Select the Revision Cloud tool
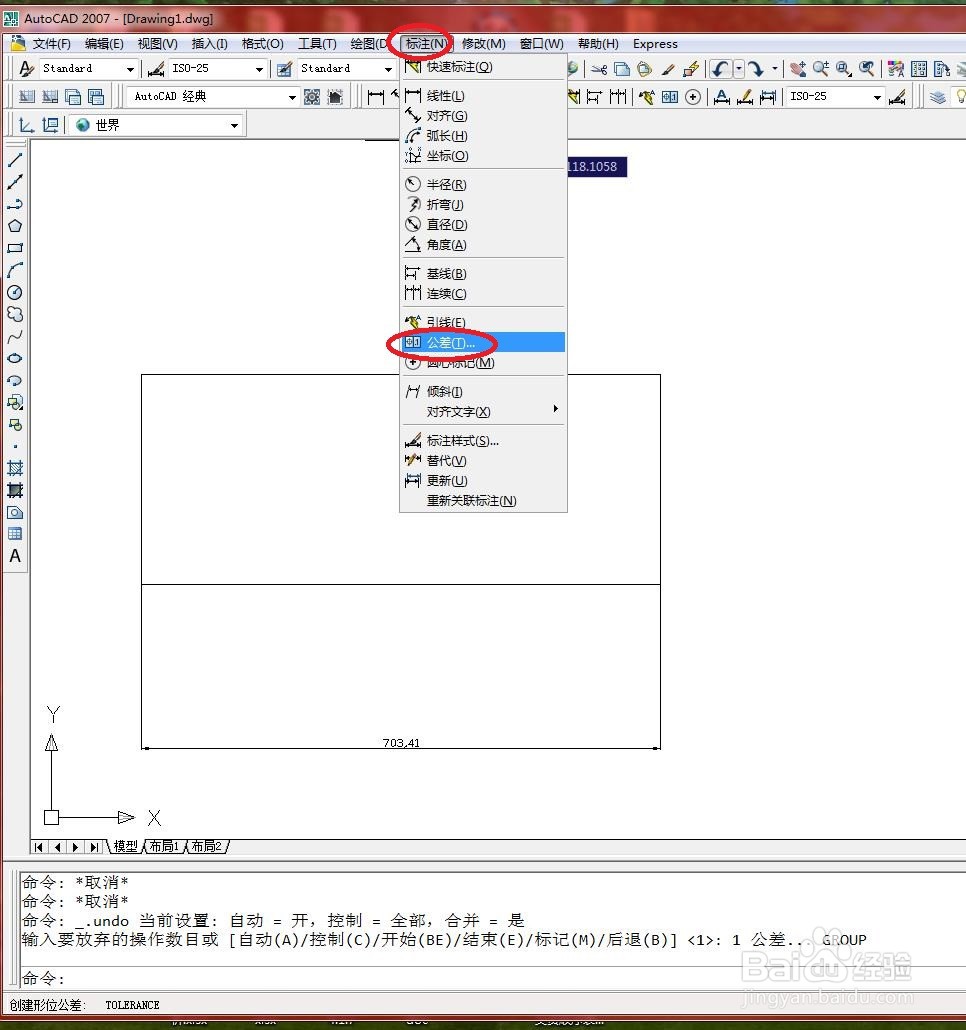This screenshot has height=1030, width=966. tap(14, 314)
